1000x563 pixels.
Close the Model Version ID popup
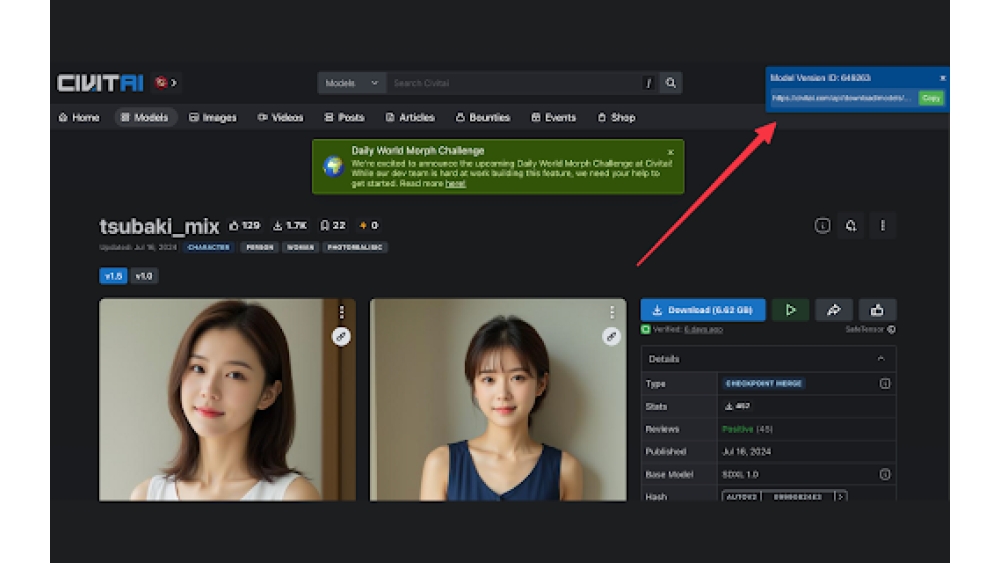click(x=943, y=78)
